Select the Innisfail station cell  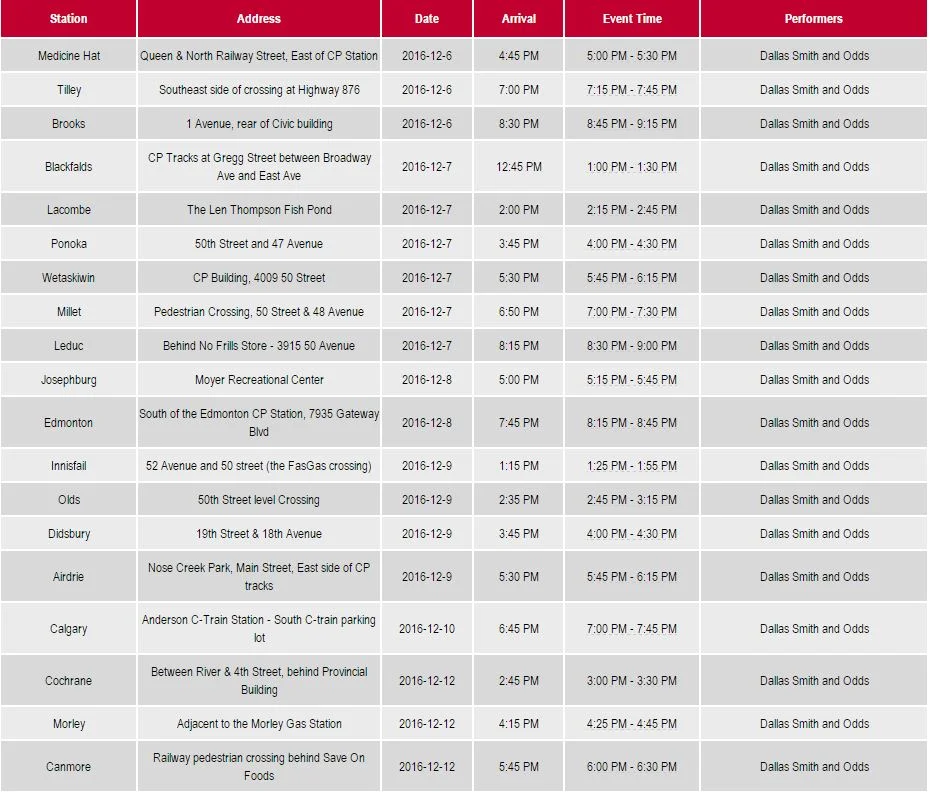tap(69, 466)
